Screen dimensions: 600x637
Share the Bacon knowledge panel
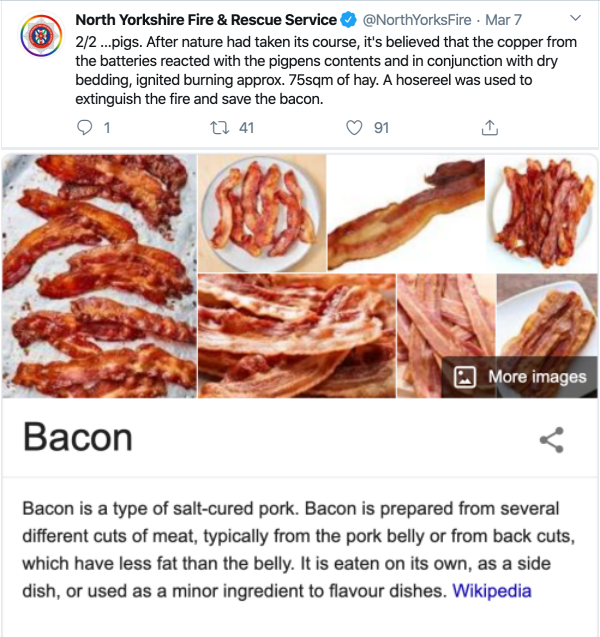(x=552, y=440)
